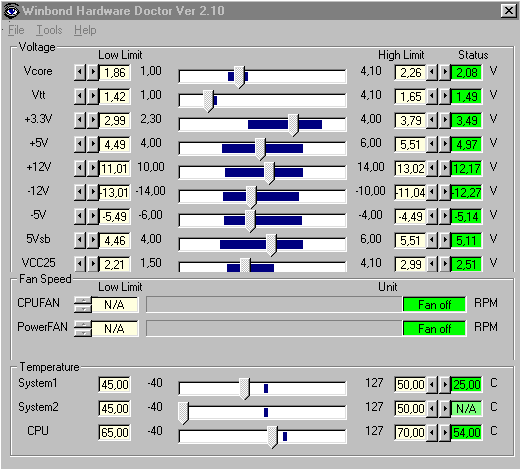Screen dimensions: 520x469
Task: Lower PowerFAN low limit with down spinner
Action: (x=83, y=332)
